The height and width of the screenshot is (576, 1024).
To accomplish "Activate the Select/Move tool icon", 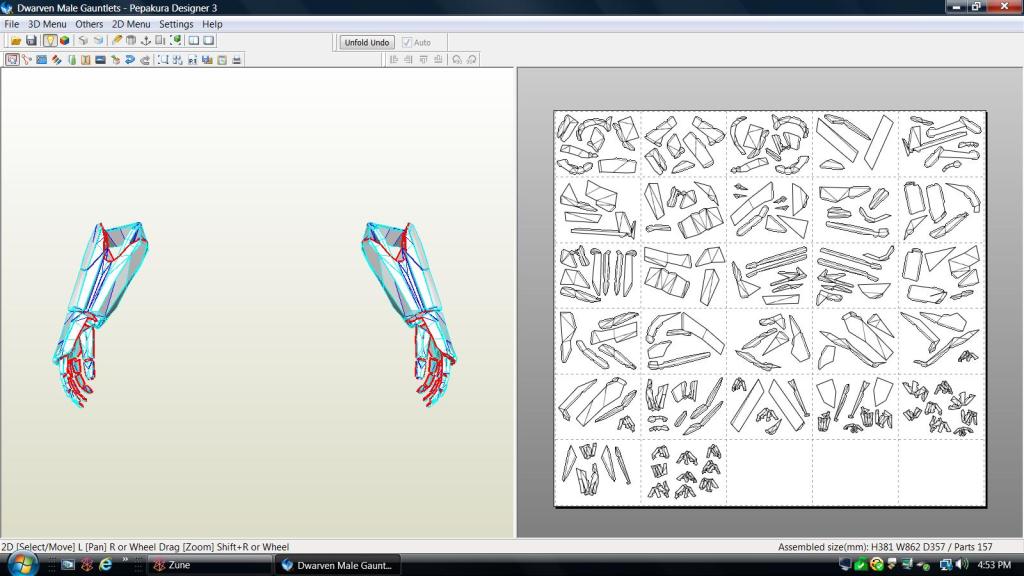I will [12, 59].
